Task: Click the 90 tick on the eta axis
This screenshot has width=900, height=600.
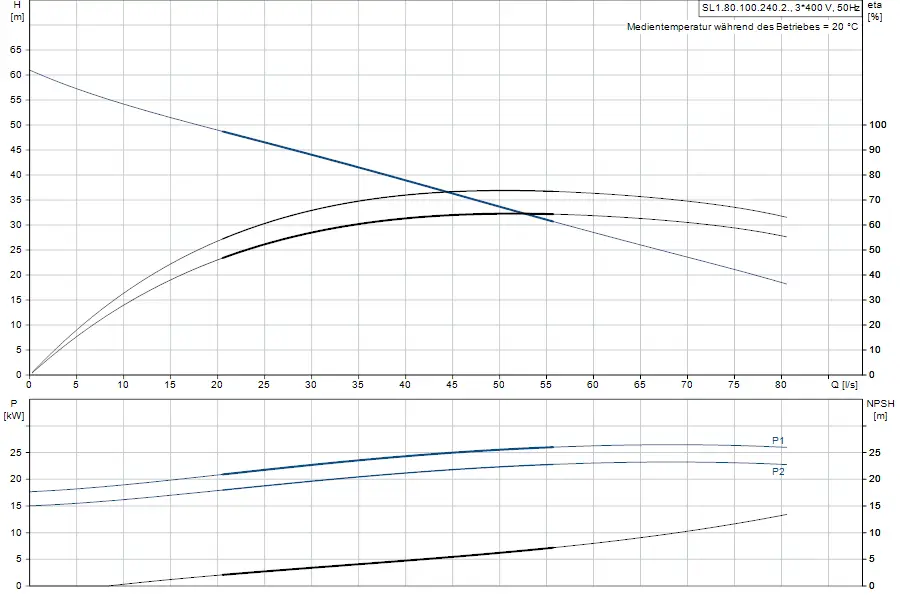Action: point(875,150)
